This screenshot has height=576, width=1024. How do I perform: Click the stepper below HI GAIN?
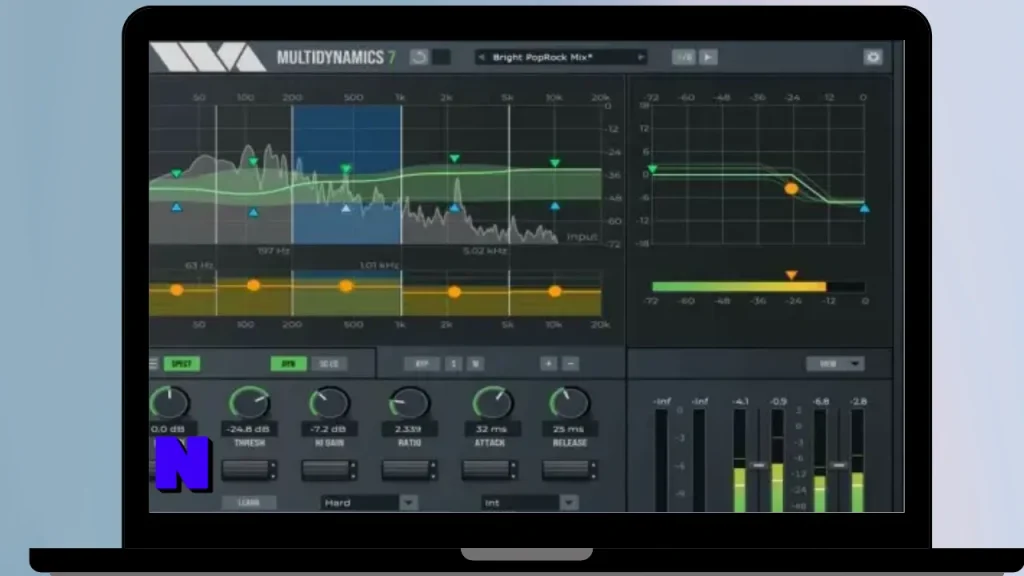click(328, 470)
